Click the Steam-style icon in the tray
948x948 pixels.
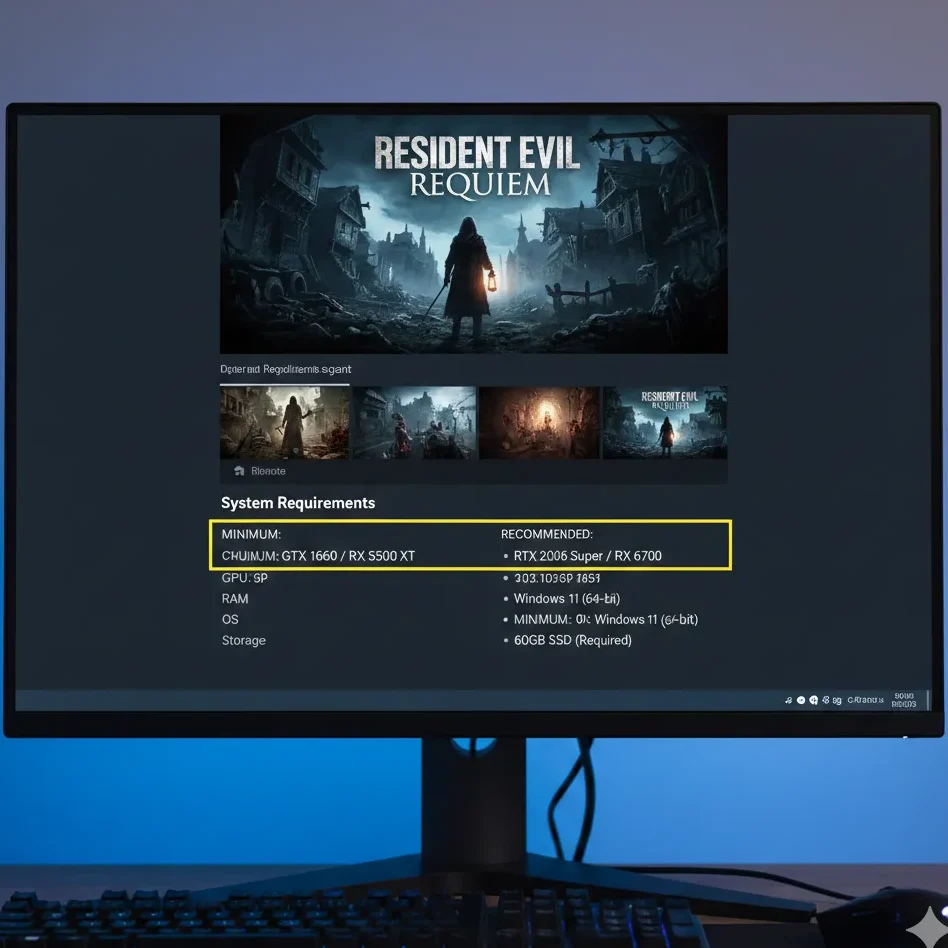(812, 700)
